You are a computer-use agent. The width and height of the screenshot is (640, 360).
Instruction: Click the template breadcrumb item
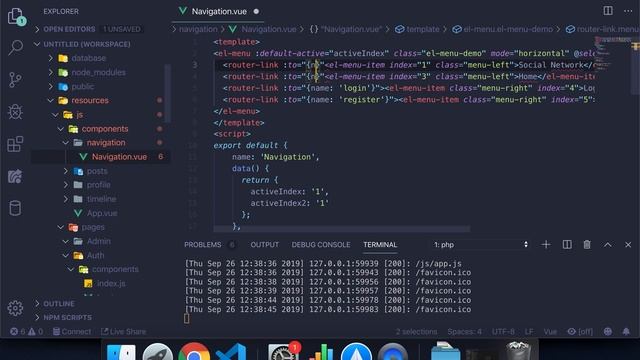pyautogui.click(x=417, y=29)
